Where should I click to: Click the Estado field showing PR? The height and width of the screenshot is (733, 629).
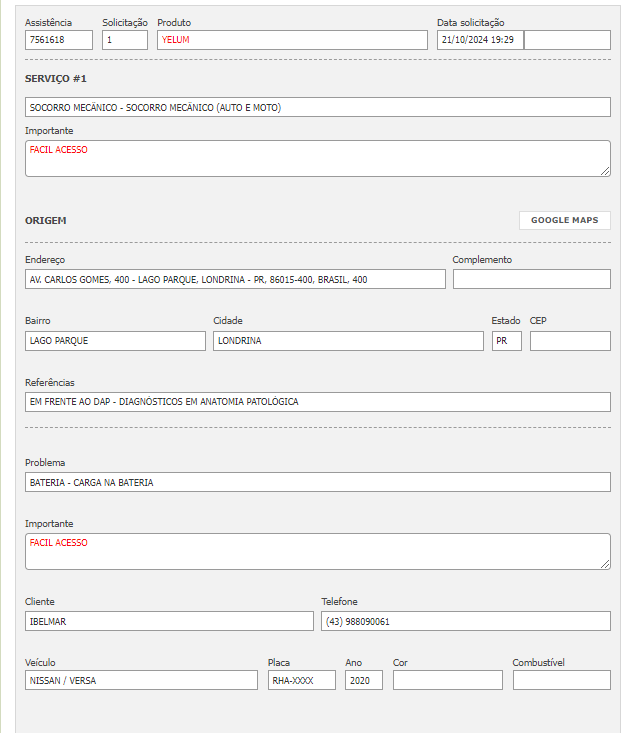coord(506,341)
